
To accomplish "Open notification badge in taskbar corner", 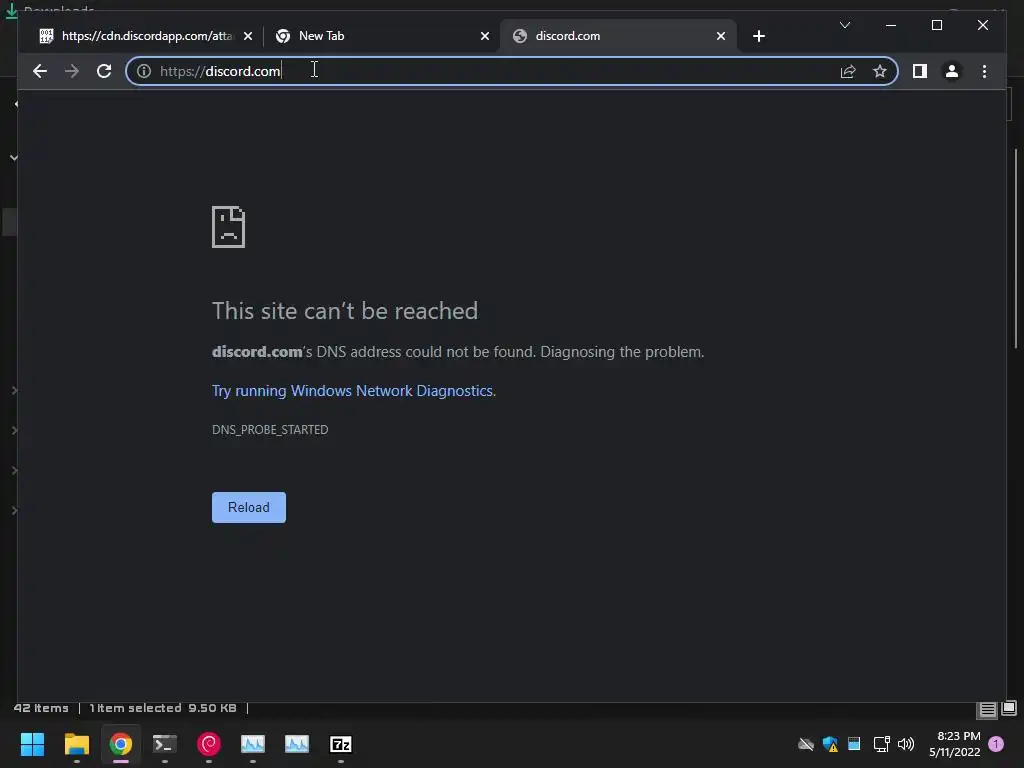I will tap(996, 744).
